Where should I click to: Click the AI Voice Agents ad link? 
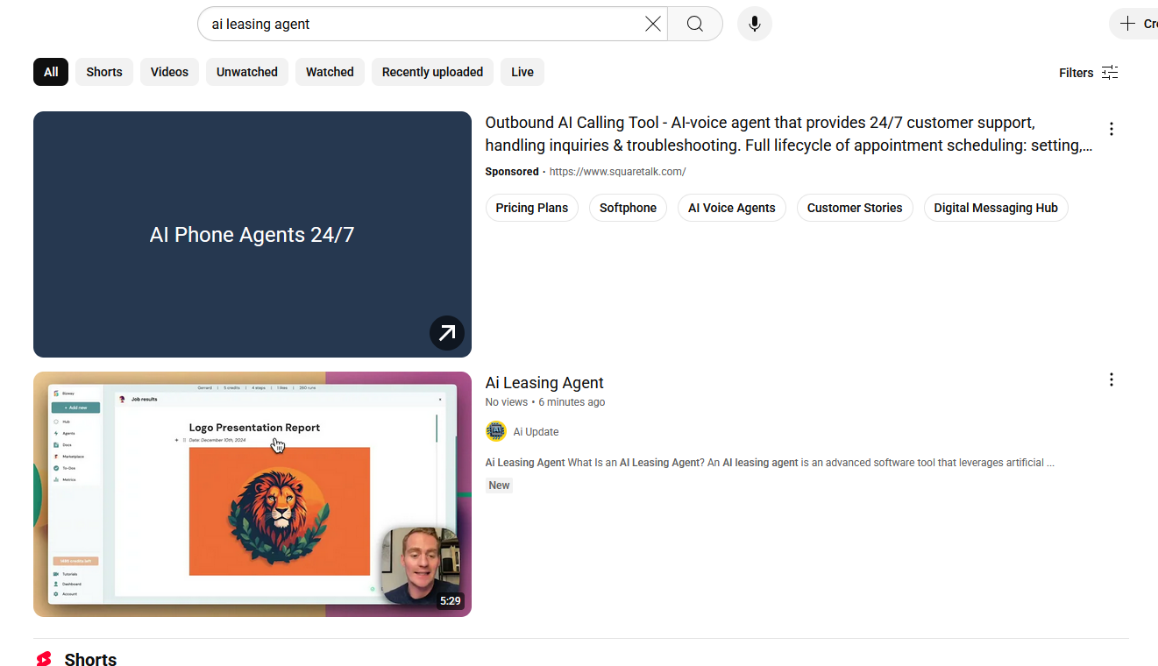tap(731, 207)
